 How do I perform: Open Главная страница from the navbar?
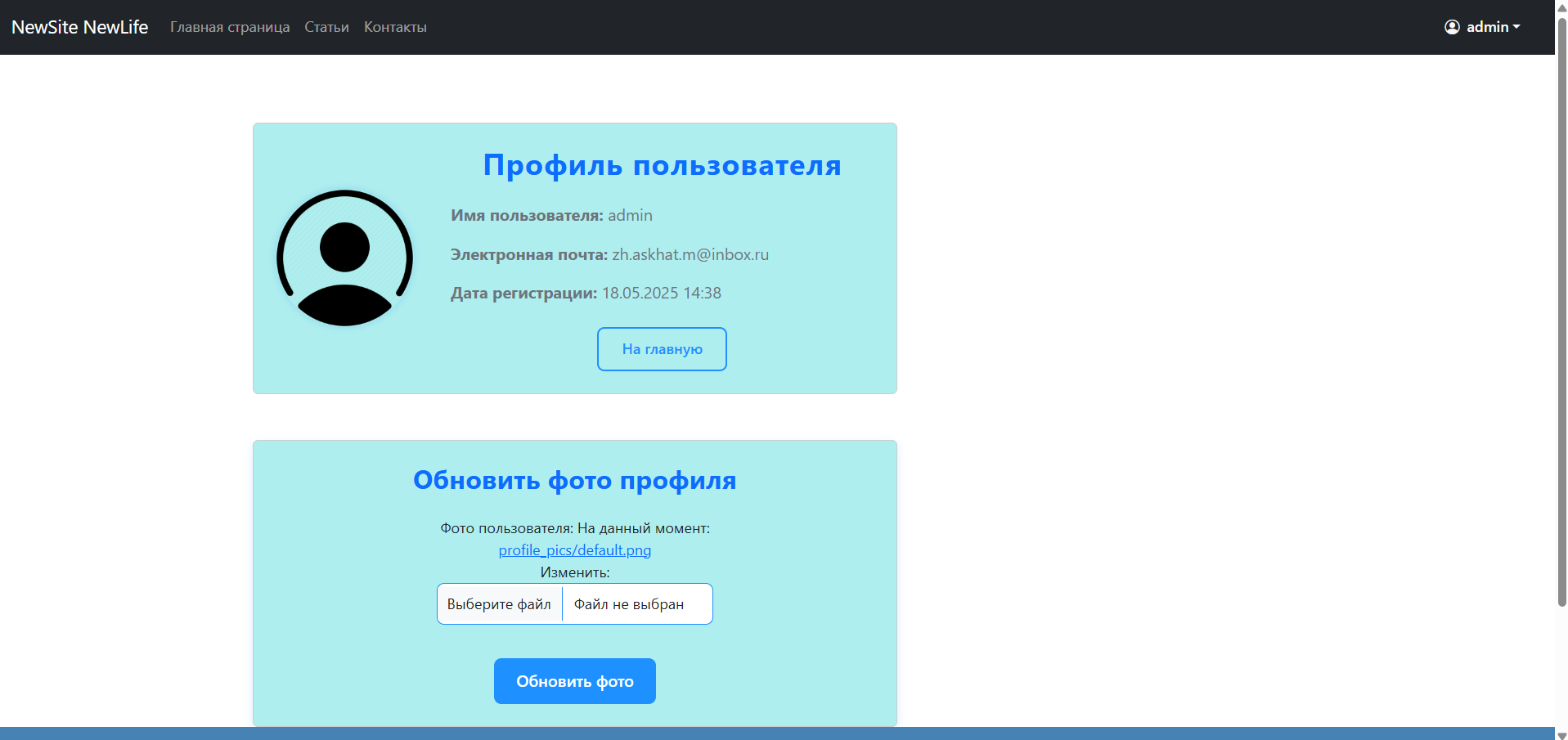point(229,26)
